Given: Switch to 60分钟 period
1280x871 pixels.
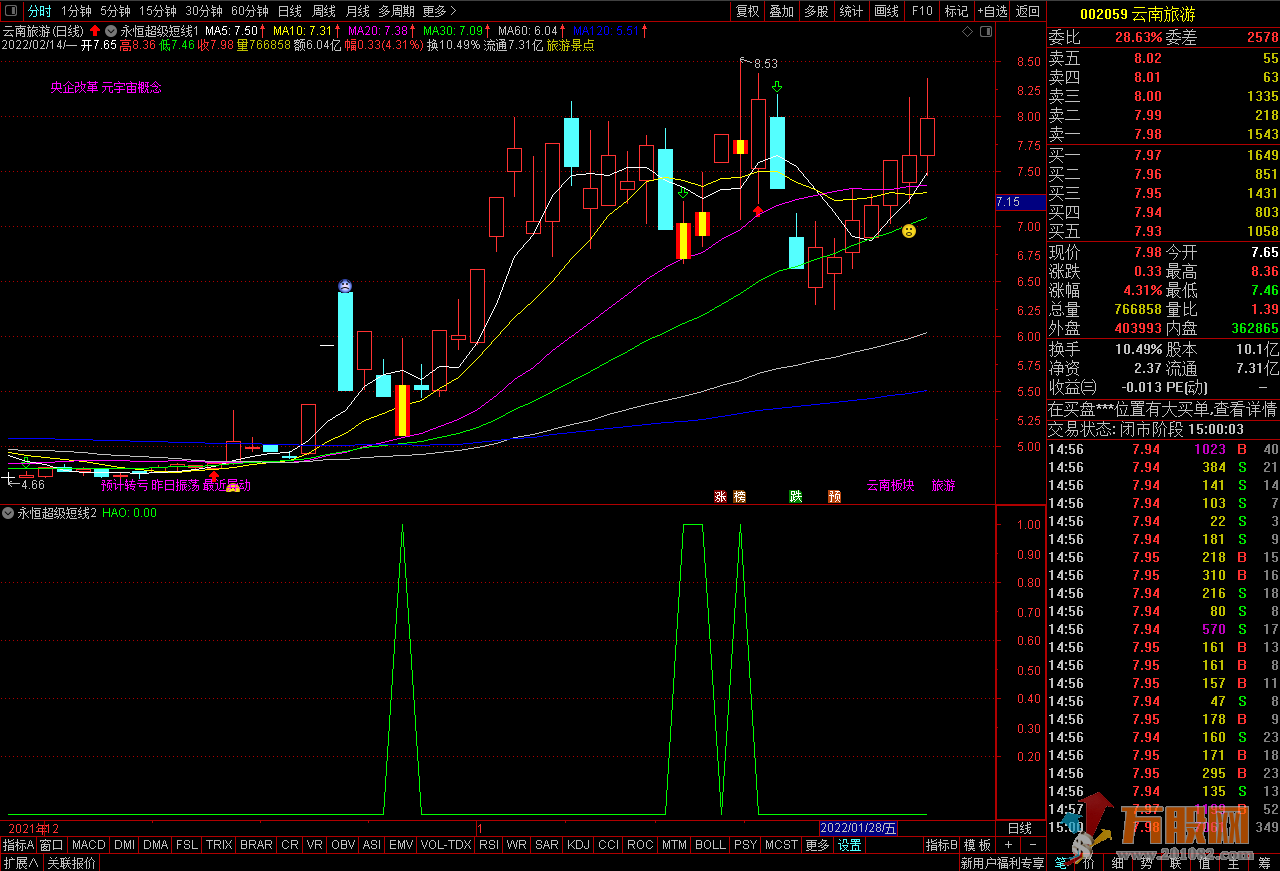Looking at the screenshot, I should [250, 11].
